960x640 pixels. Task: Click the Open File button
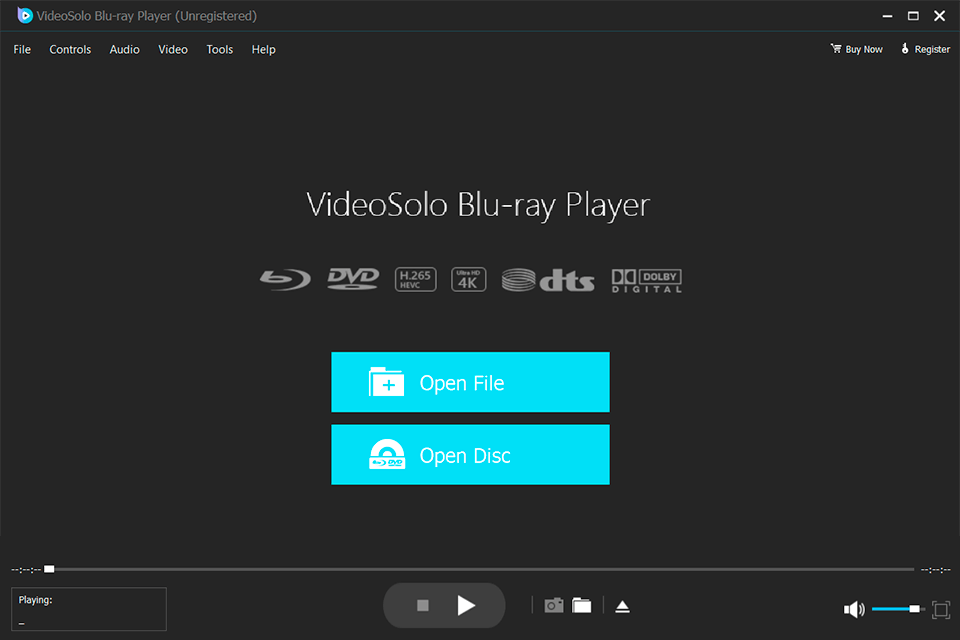coord(470,382)
